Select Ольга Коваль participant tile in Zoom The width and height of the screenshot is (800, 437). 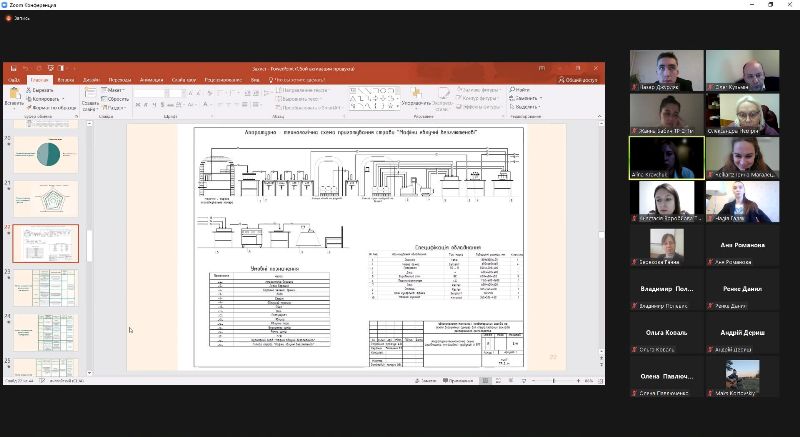pyautogui.click(x=666, y=332)
